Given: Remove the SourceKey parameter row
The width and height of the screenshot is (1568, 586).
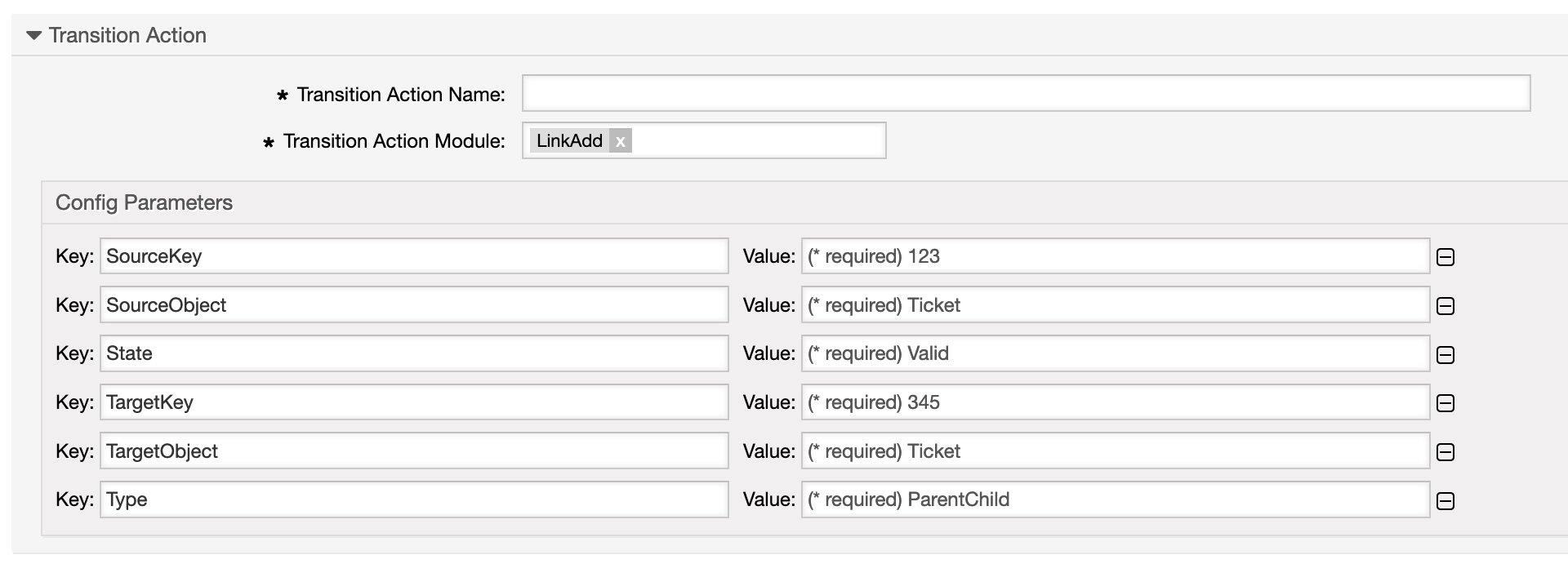Looking at the screenshot, I should tap(1445, 257).
